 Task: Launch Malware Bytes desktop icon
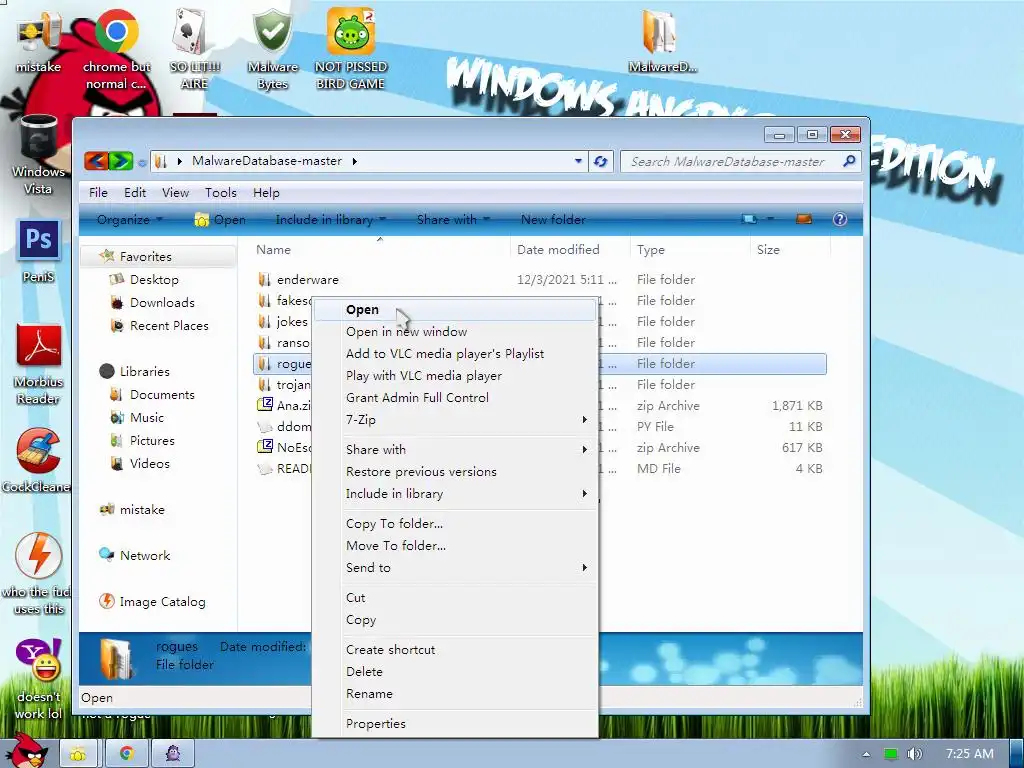click(272, 49)
